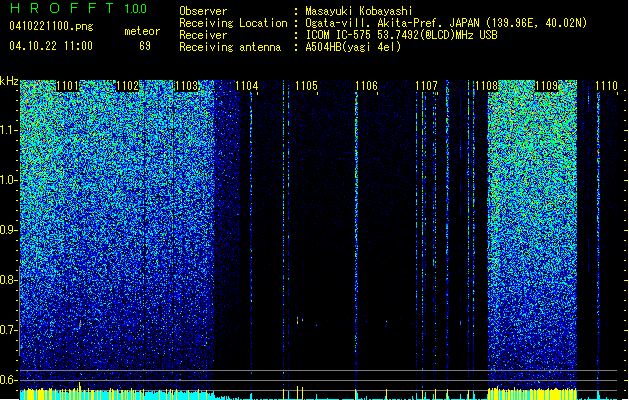Select the file name 0410221100.png
This screenshot has width=629, height=400.
(x=51, y=26)
